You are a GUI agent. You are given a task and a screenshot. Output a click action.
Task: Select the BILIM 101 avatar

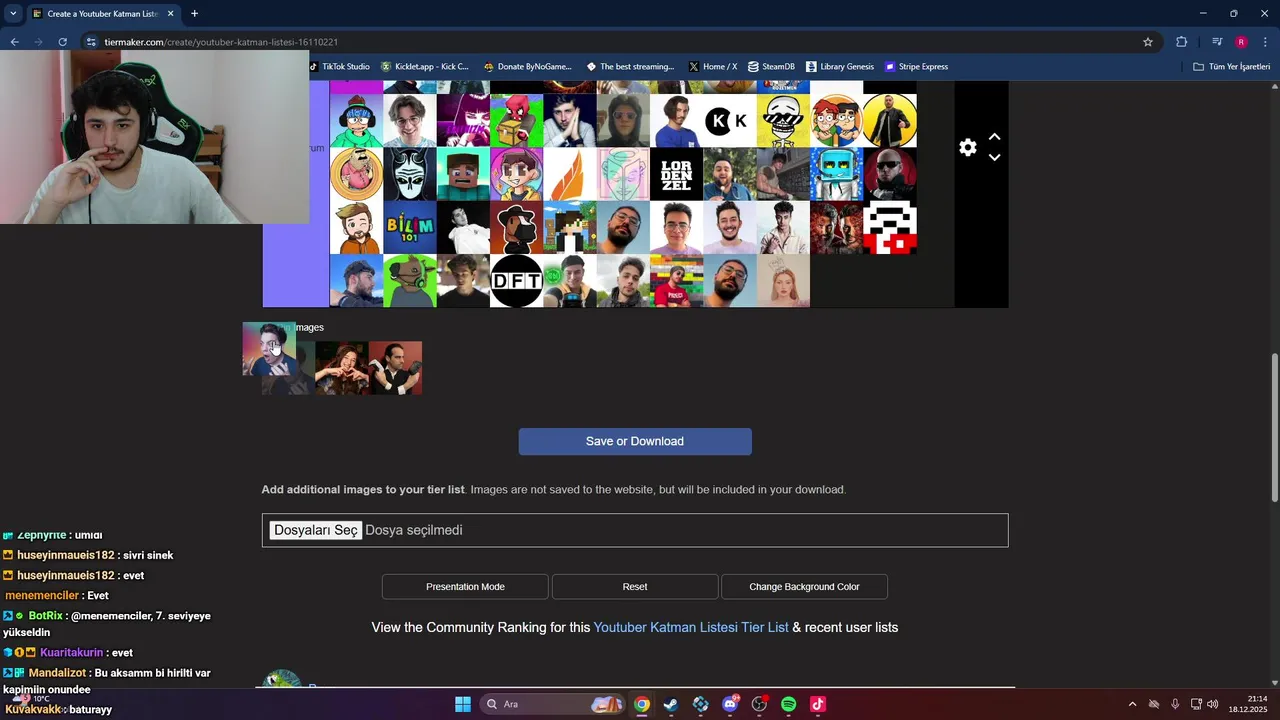[x=410, y=227]
